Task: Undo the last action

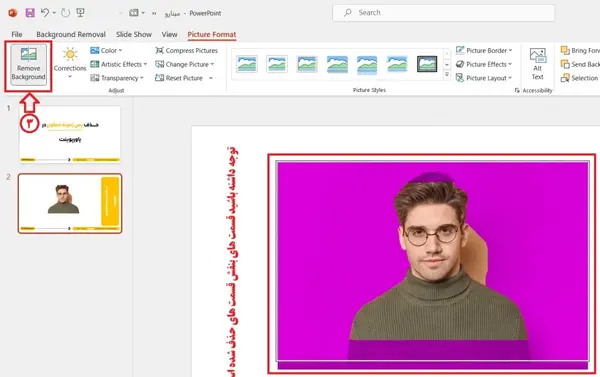Action: coord(45,13)
